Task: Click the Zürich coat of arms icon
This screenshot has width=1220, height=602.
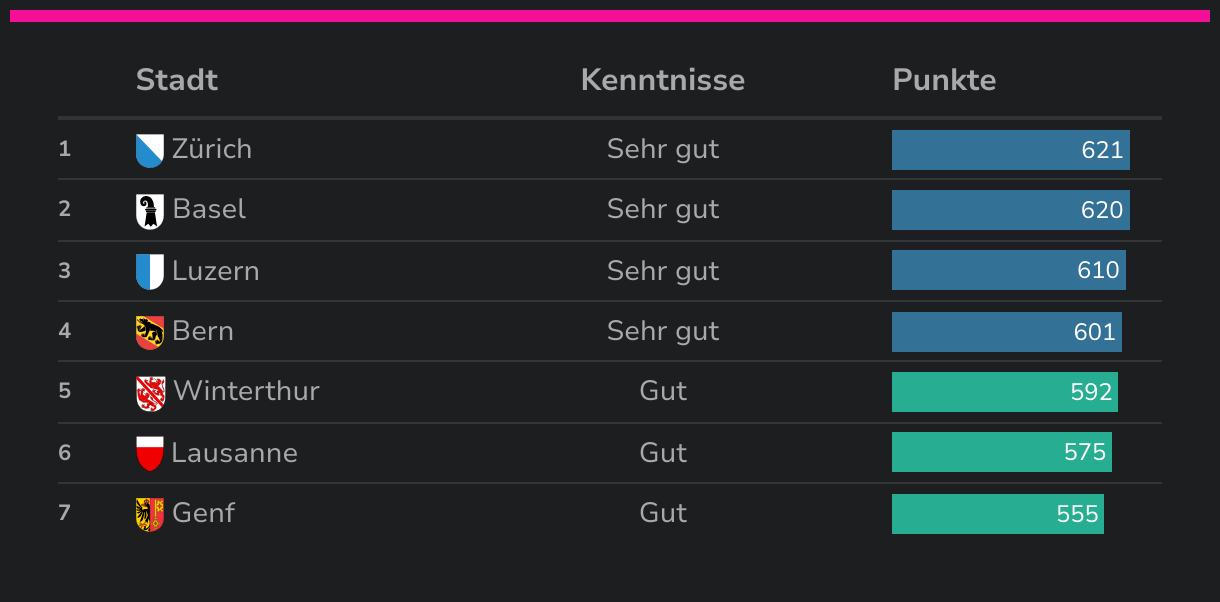Action: point(149,150)
